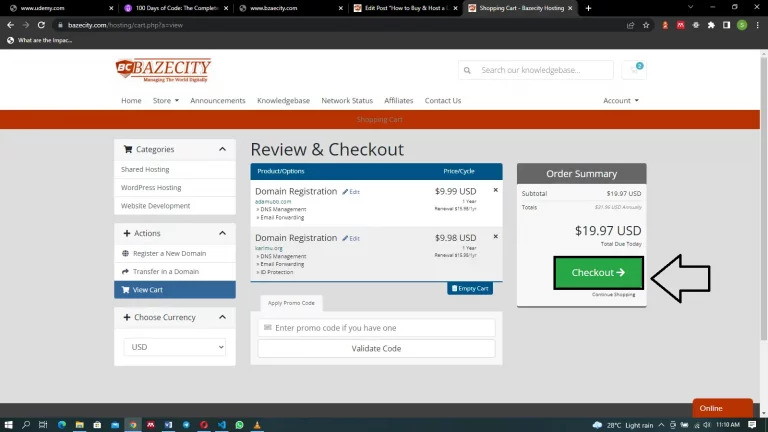Image resolution: width=768 pixels, height=432 pixels.
Task: Click the Windows Start button
Action: (8, 425)
